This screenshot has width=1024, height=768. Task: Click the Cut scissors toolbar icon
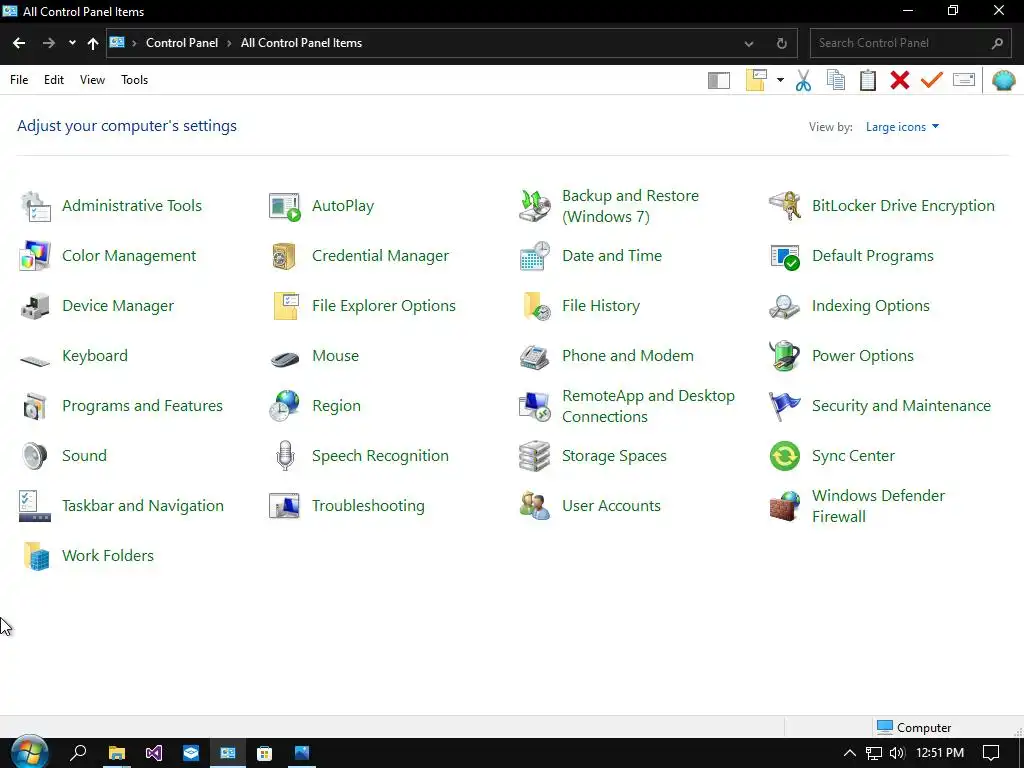(803, 80)
